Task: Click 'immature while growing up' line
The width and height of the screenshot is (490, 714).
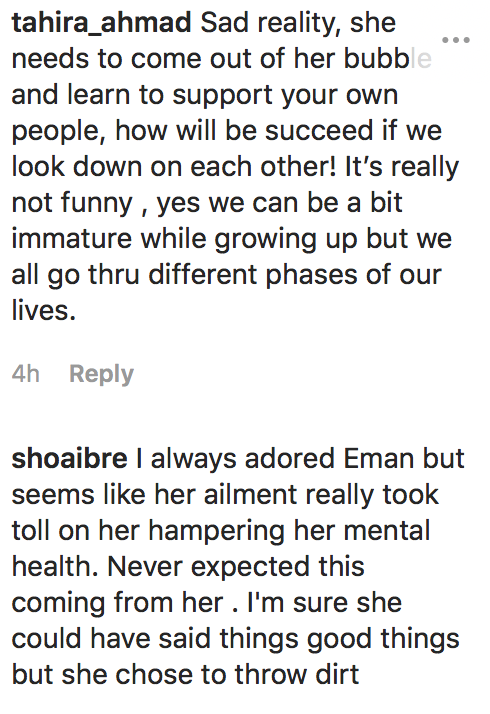Action: (x=231, y=239)
